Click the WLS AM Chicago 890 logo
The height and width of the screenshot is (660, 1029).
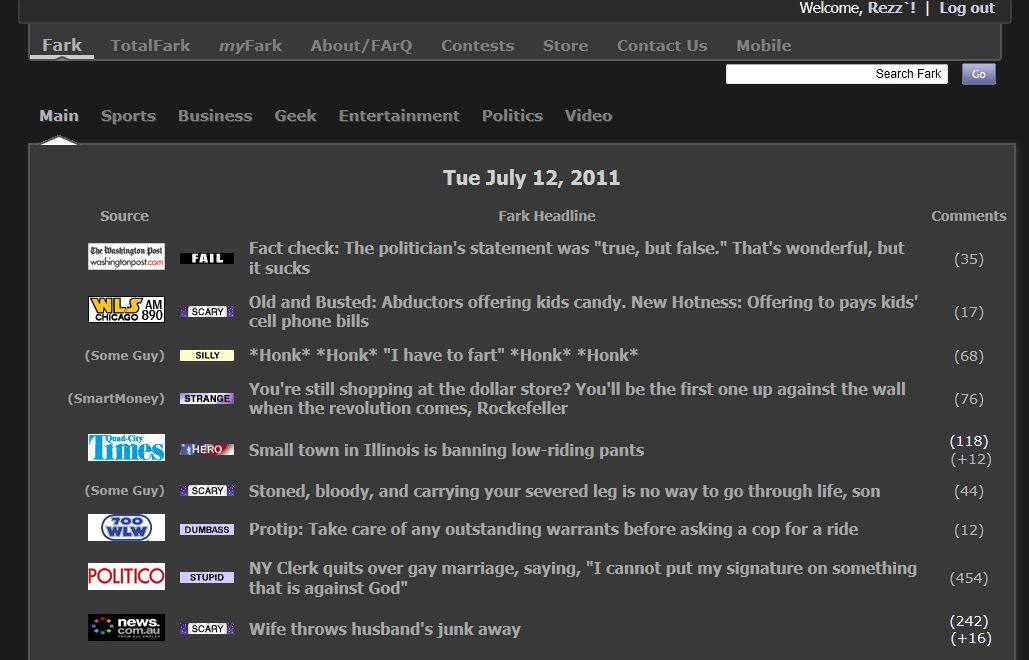coord(126,309)
